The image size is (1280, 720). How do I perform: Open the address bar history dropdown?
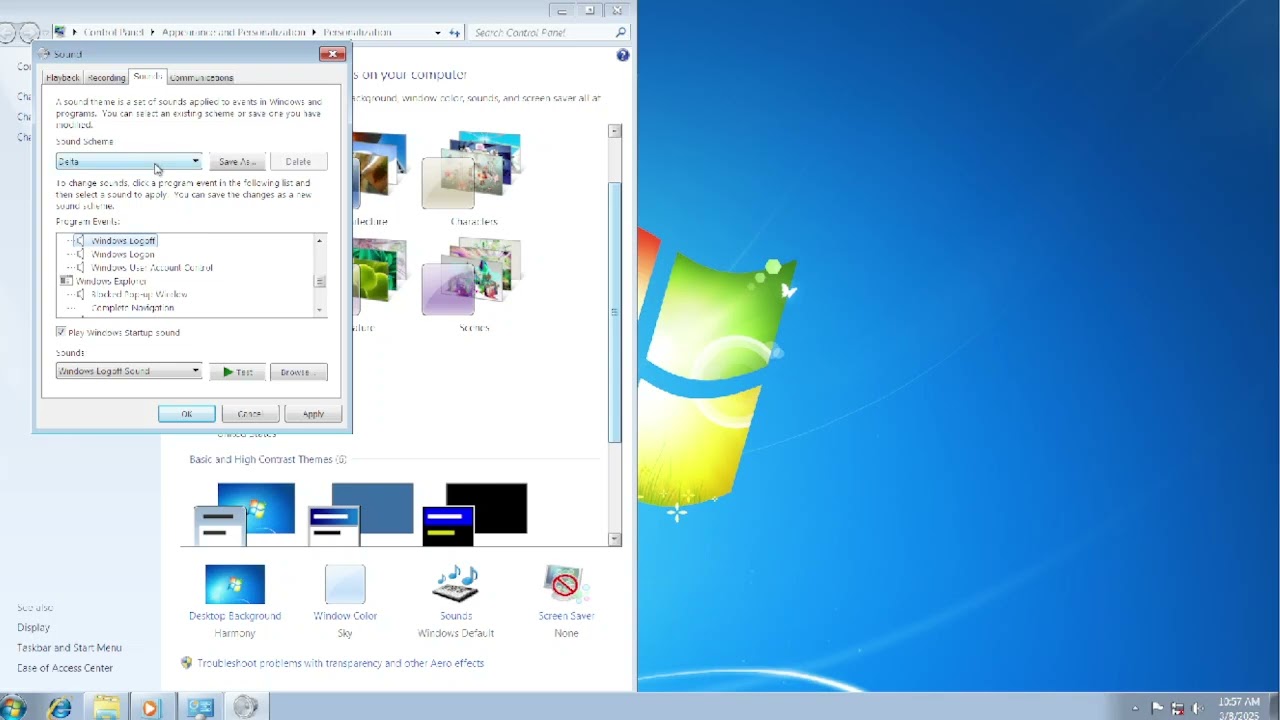[x=437, y=32]
